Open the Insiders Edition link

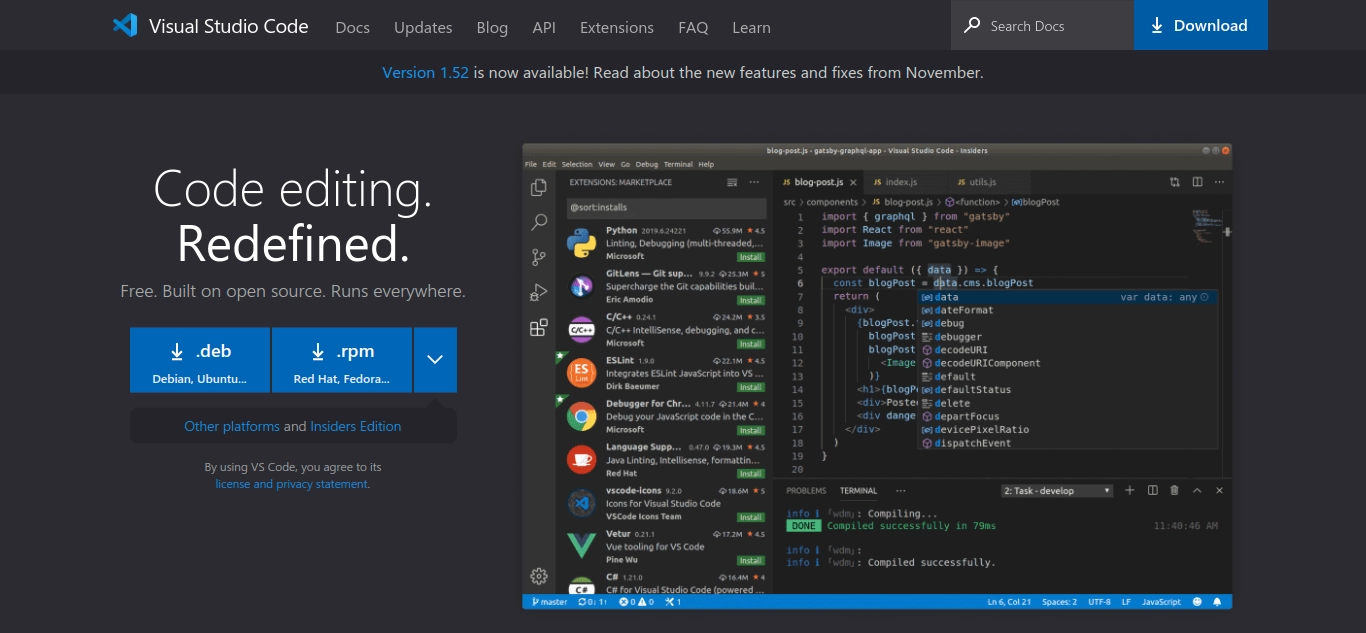[356, 426]
